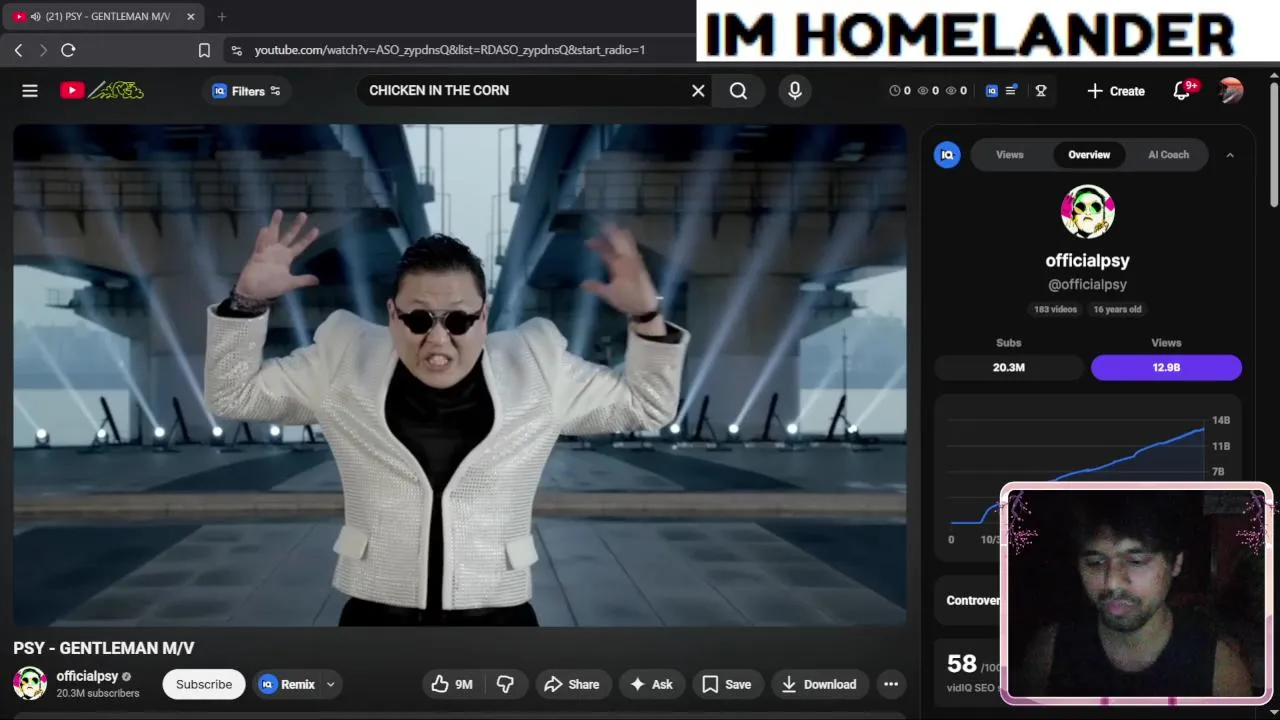Click the PSY - GENTLEMAN M/V title
Viewport: 1280px width, 720px height.
104,648
